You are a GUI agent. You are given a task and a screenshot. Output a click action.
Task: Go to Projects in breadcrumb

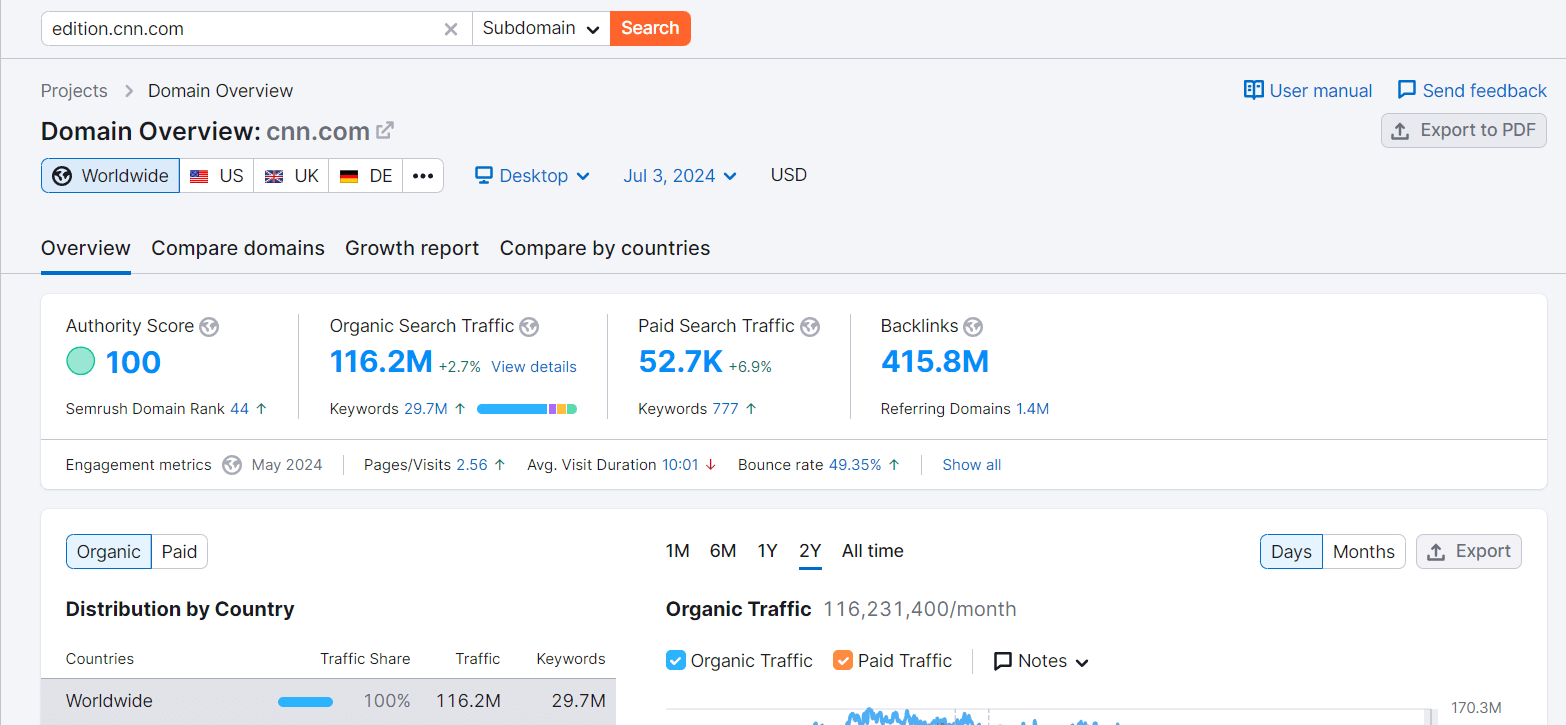click(x=74, y=91)
